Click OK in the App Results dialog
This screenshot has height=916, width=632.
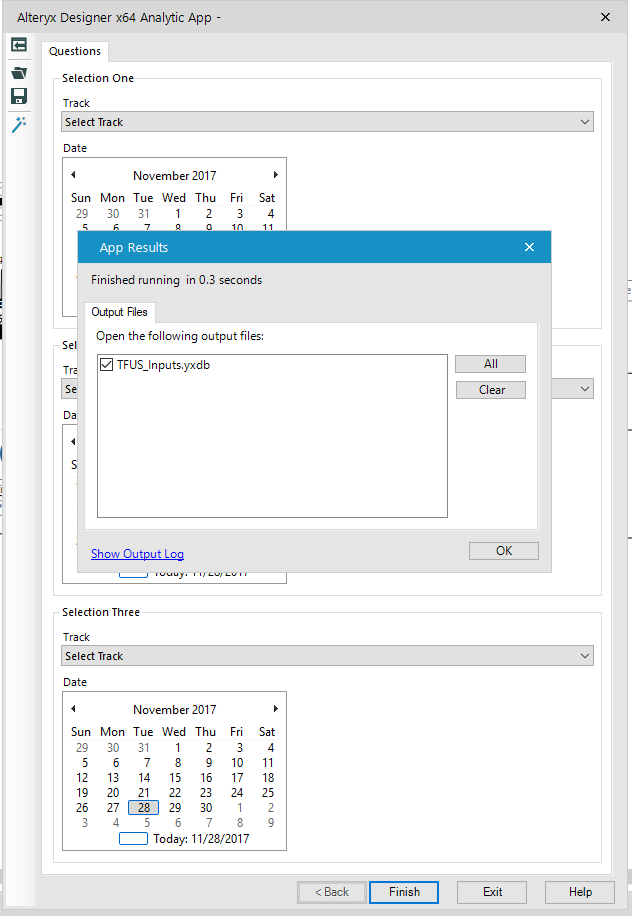[503, 551]
